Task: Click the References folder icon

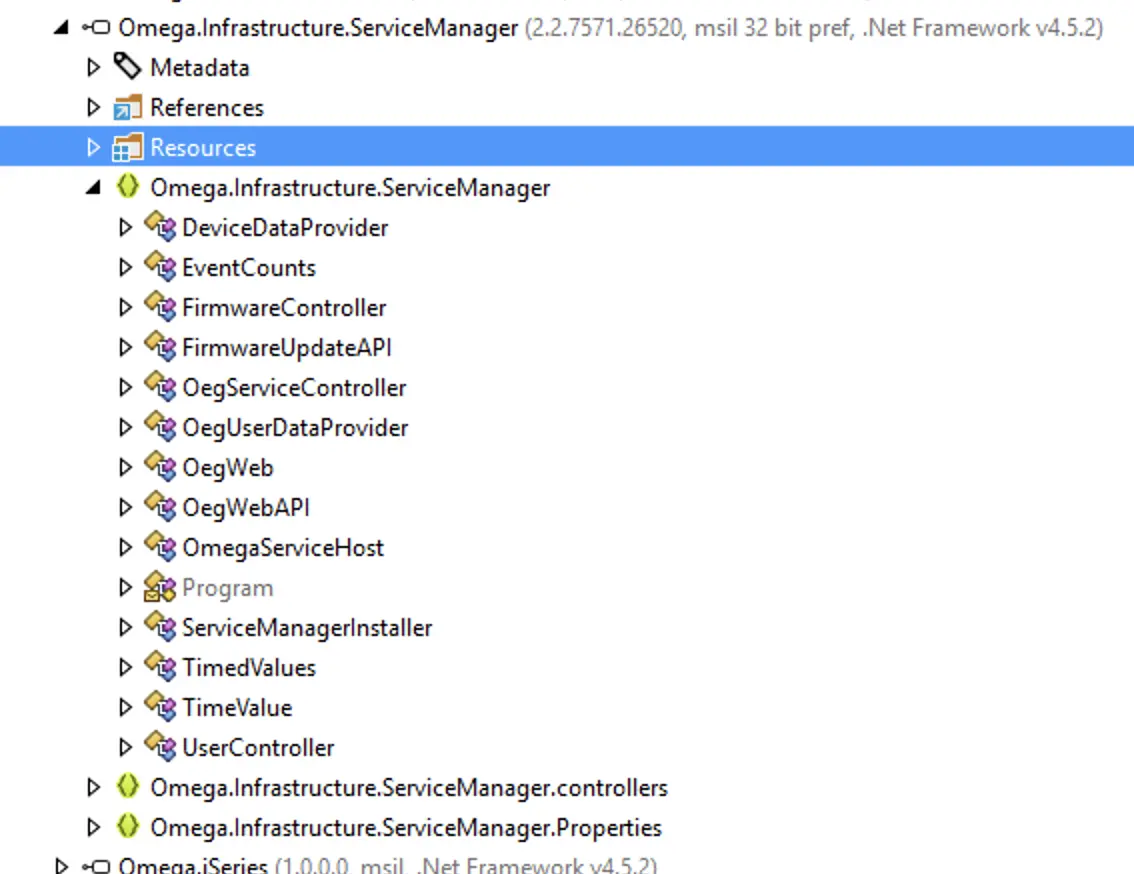Action: coord(127,108)
